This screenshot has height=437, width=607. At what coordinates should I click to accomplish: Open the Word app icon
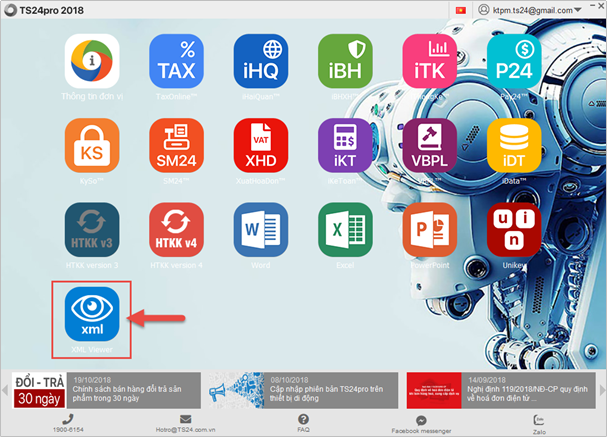(261, 230)
